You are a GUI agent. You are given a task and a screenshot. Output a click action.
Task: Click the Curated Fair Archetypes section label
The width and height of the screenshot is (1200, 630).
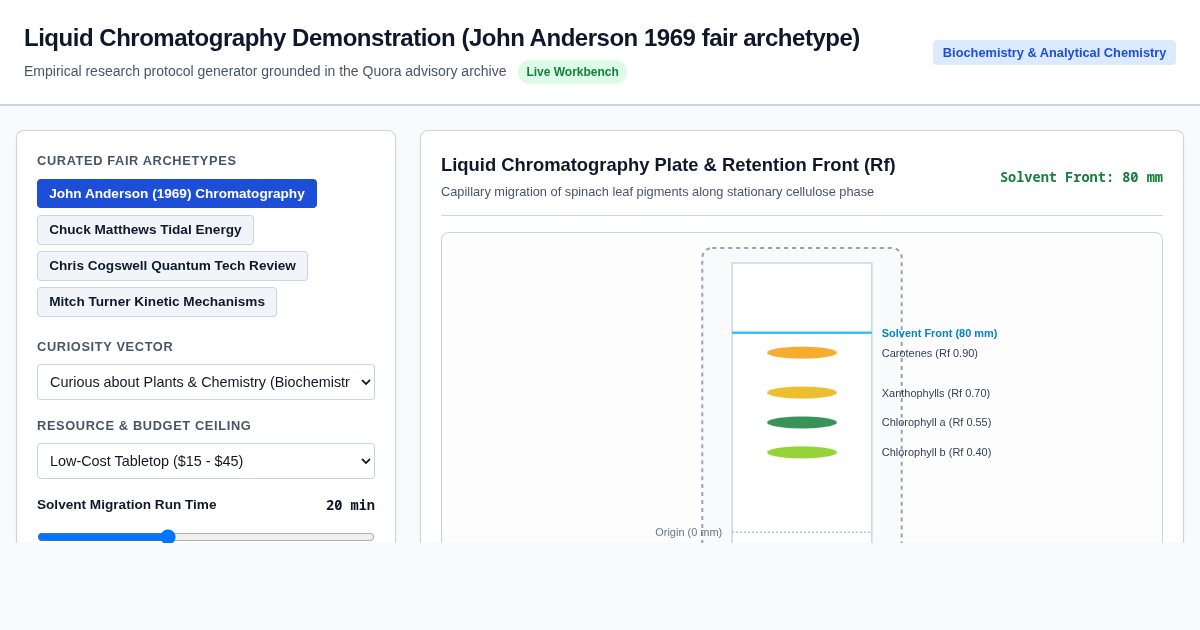pos(137,161)
